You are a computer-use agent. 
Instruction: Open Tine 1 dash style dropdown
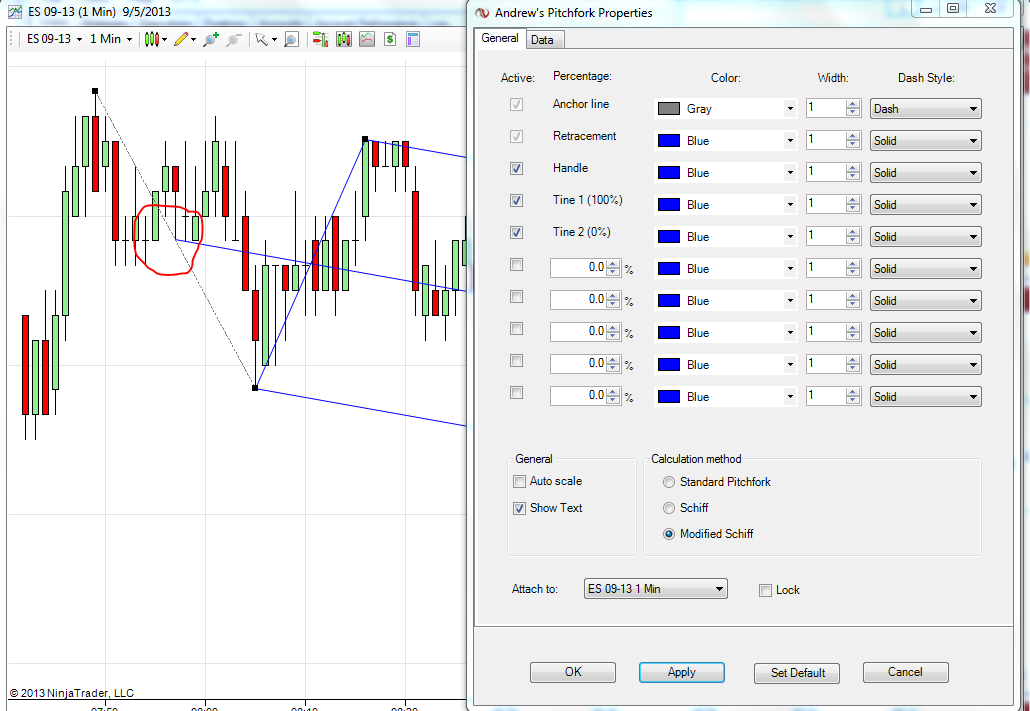tap(926, 204)
